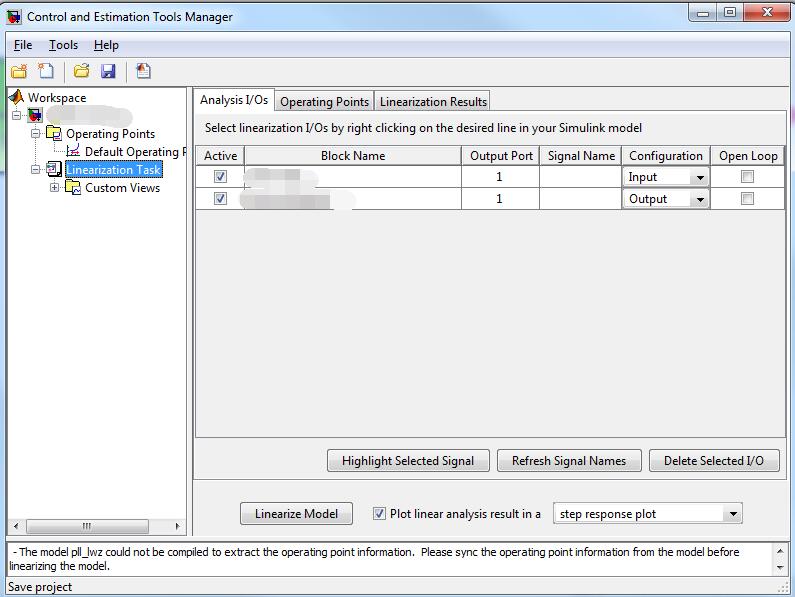
Task: Click the Configuration column header
Action: click(666, 156)
